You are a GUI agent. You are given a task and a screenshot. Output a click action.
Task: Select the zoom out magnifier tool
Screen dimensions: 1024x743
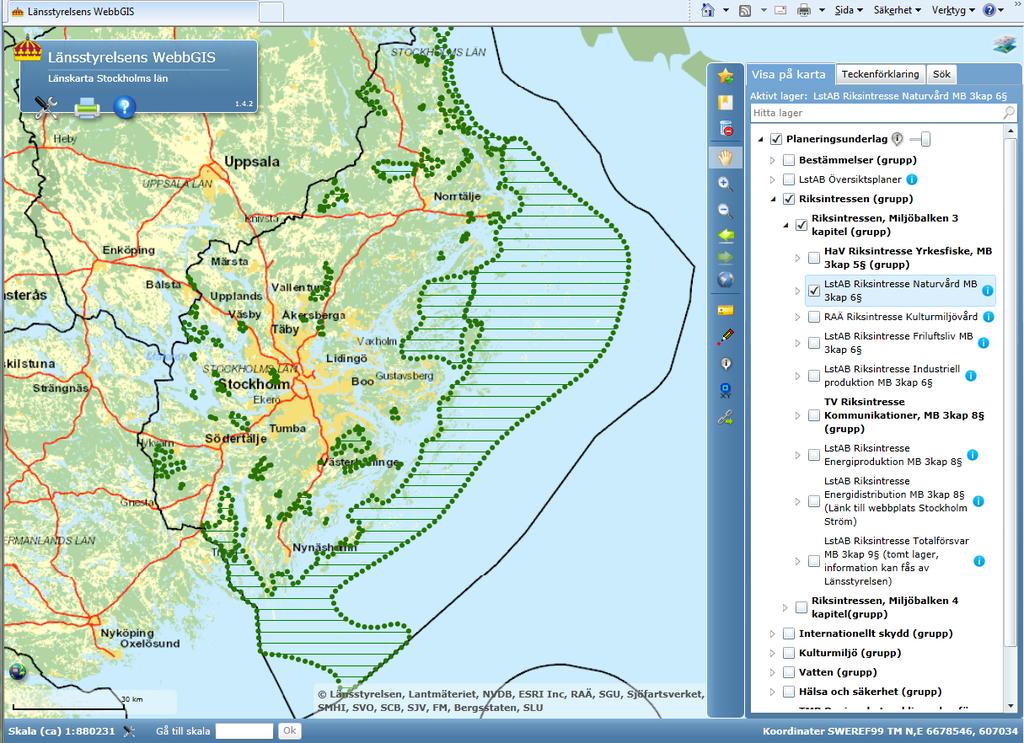click(x=725, y=210)
